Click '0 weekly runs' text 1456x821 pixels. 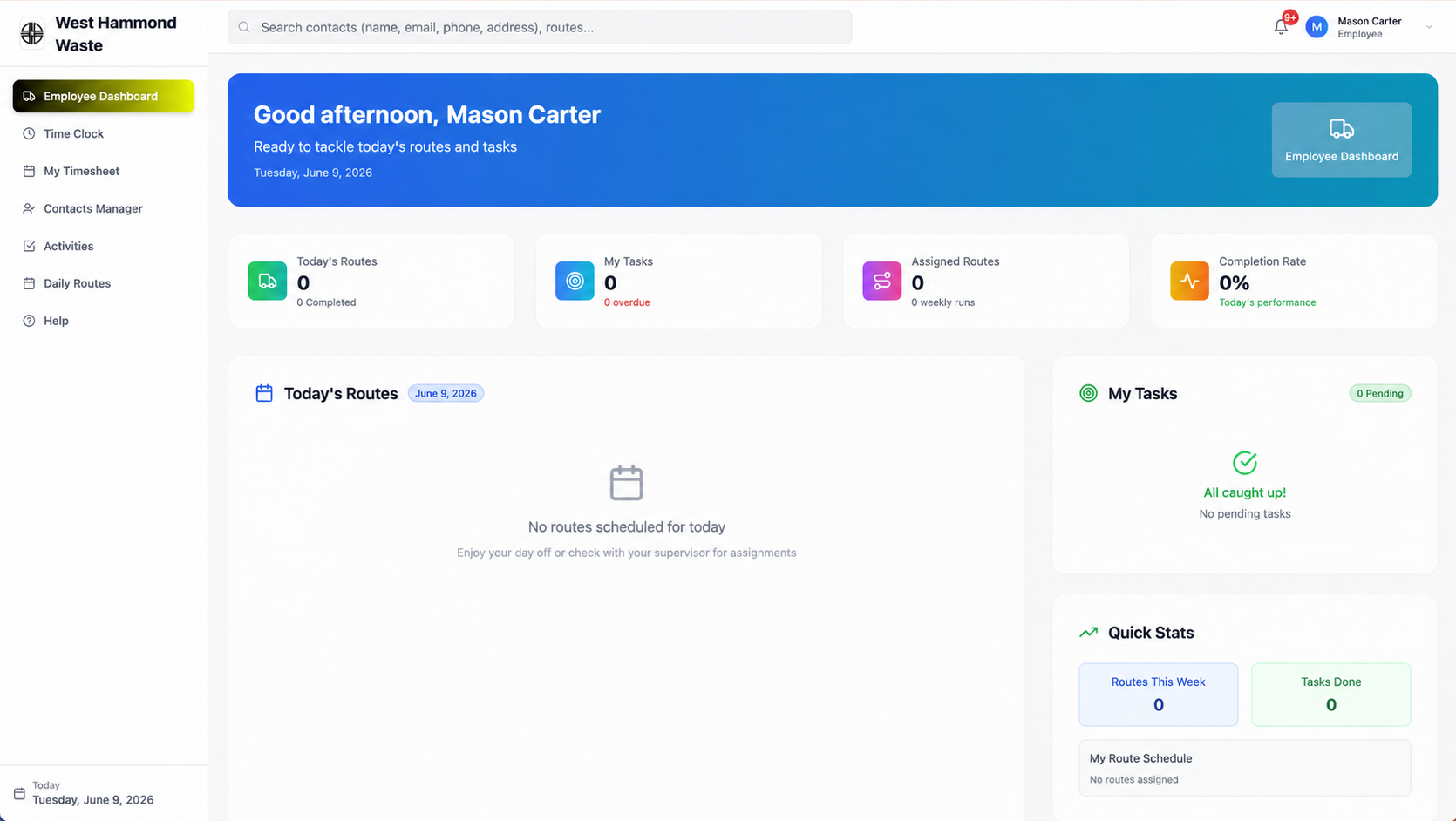942,302
